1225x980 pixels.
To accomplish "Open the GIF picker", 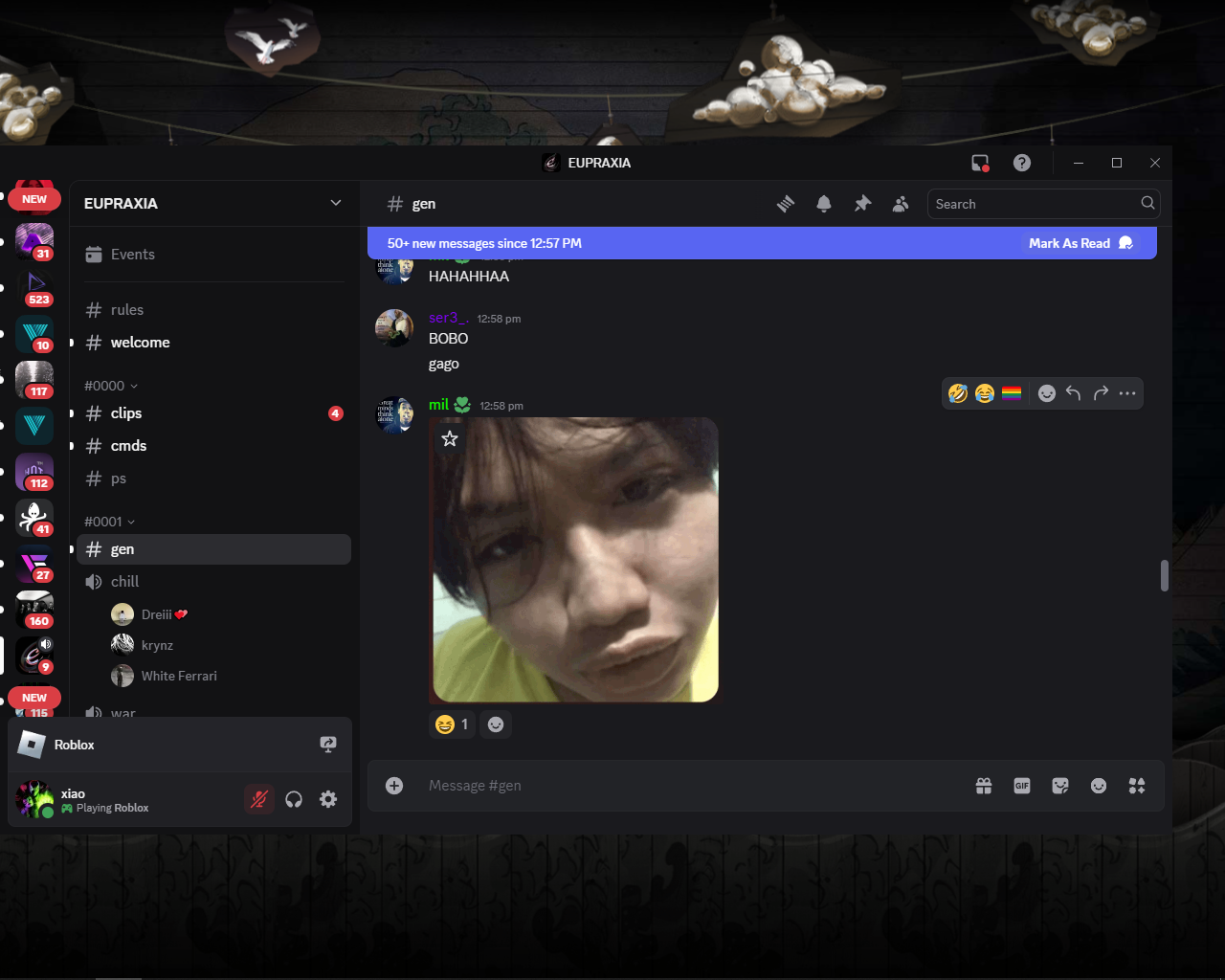I will coord(1022,786).
